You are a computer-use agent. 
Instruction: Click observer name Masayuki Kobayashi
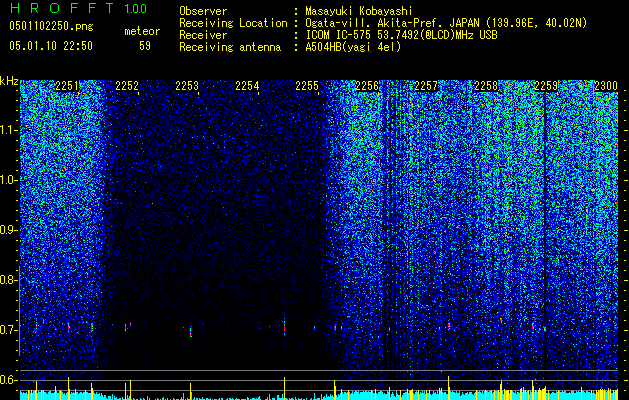tap(359, 11)
